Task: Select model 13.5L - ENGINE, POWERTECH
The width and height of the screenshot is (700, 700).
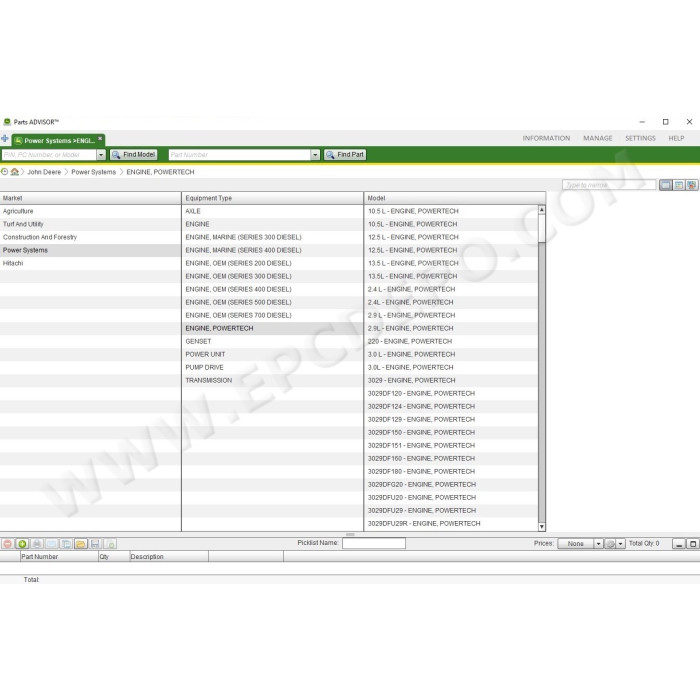Action: tap(451, 276)
